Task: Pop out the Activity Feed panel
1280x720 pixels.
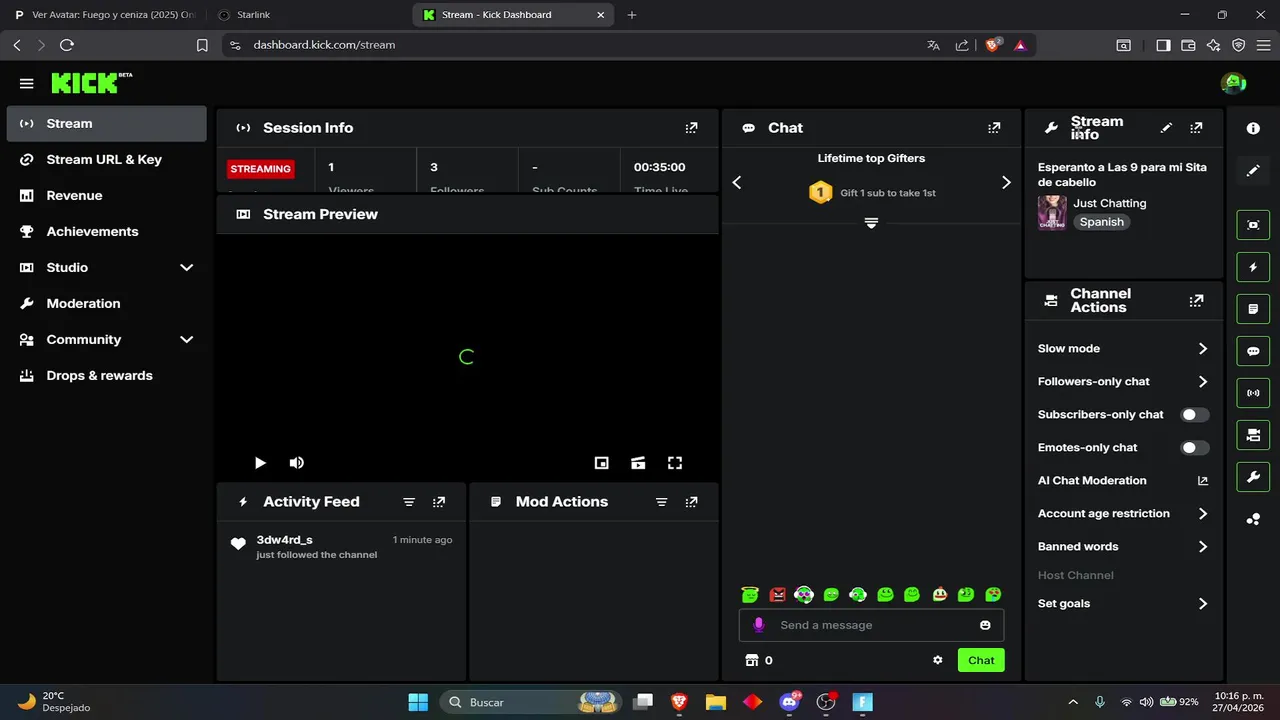Action: click(439, 502)
